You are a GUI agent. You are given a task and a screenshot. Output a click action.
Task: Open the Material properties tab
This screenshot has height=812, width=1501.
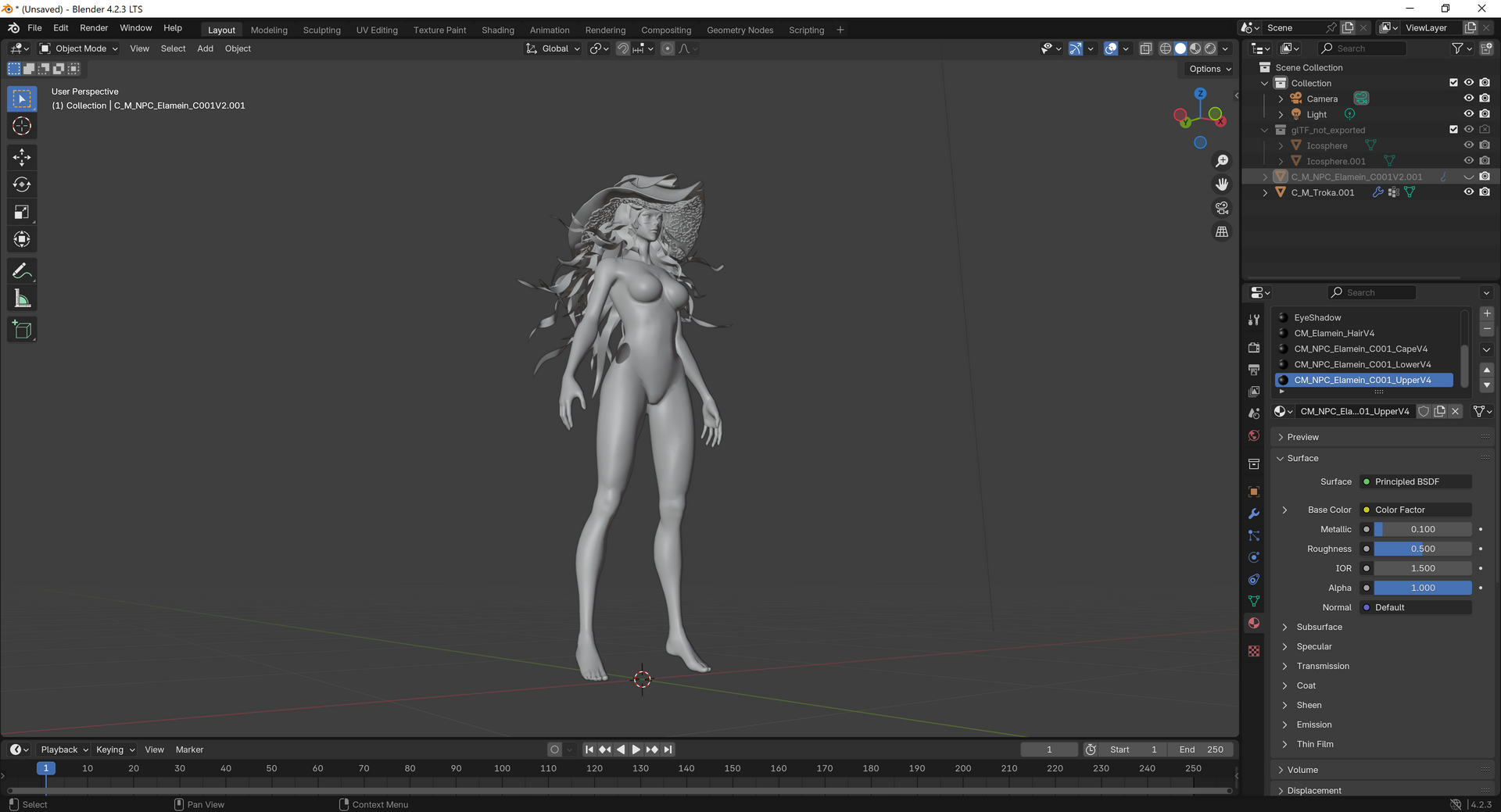point(1254,623)
